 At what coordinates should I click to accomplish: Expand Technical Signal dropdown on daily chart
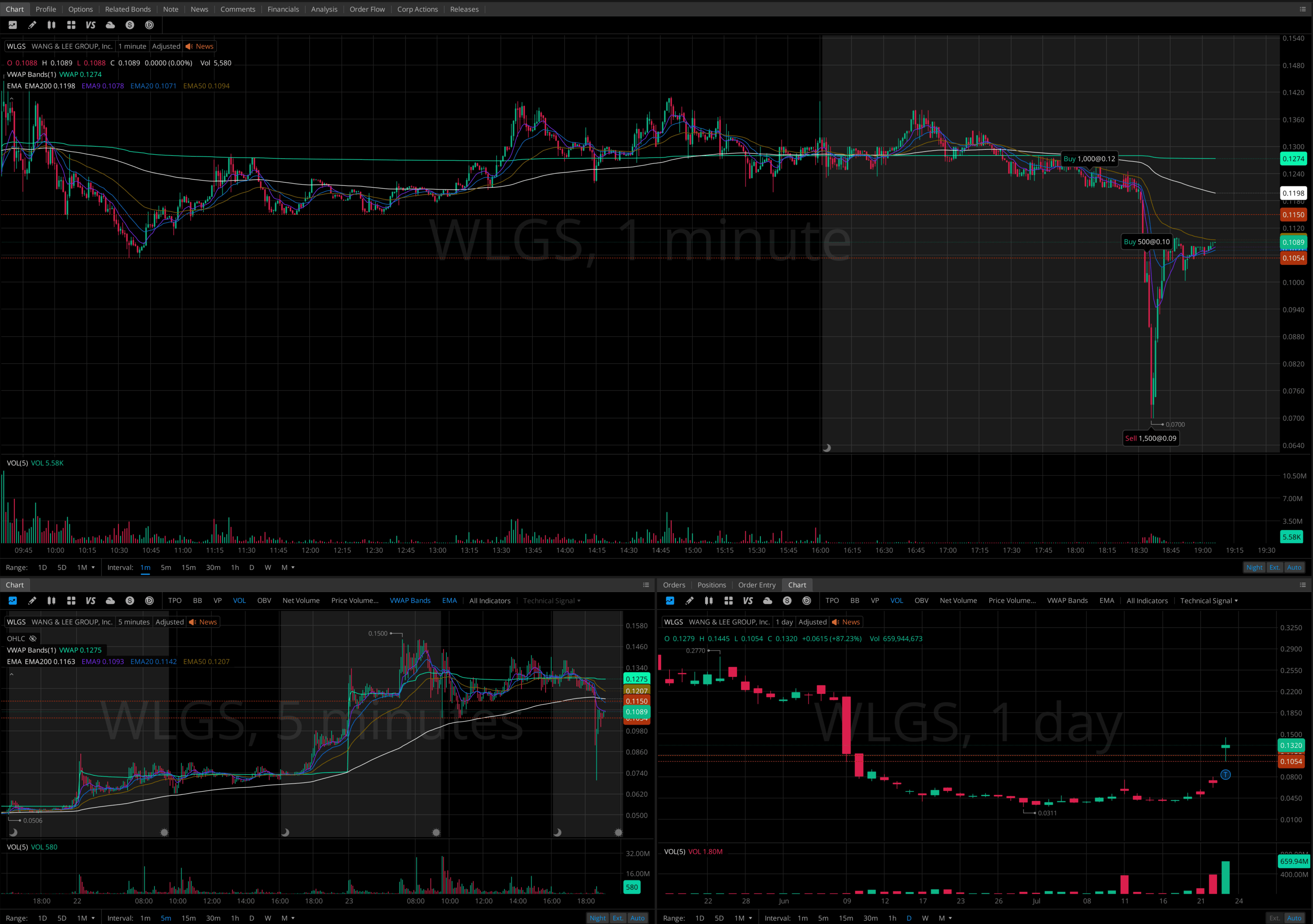pos(1209,600)
